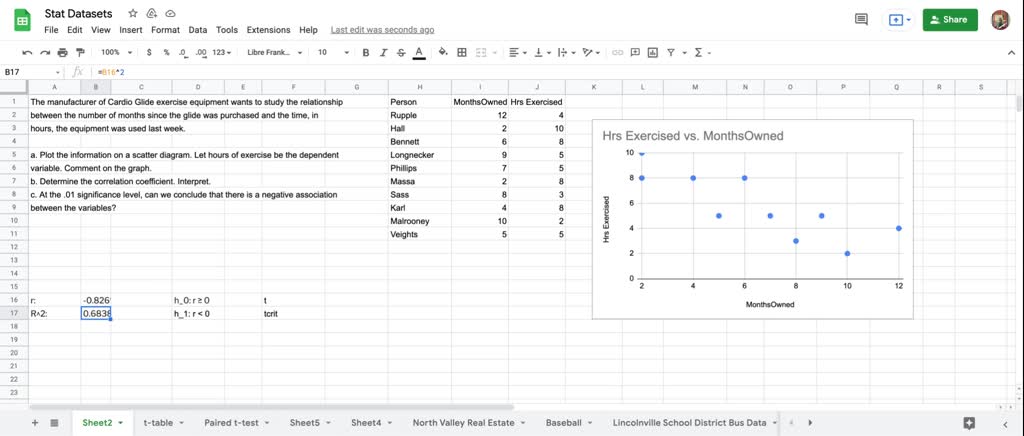The image size is (1024, 436).
Task: Open the Borders tool
Action: 461,52
